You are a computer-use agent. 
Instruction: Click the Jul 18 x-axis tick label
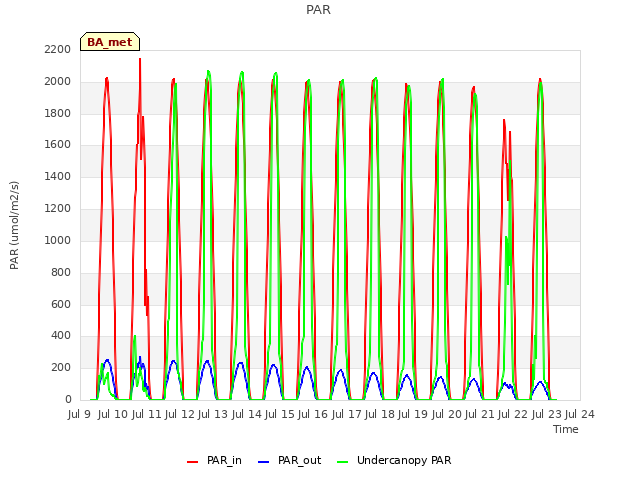[379, 414]
